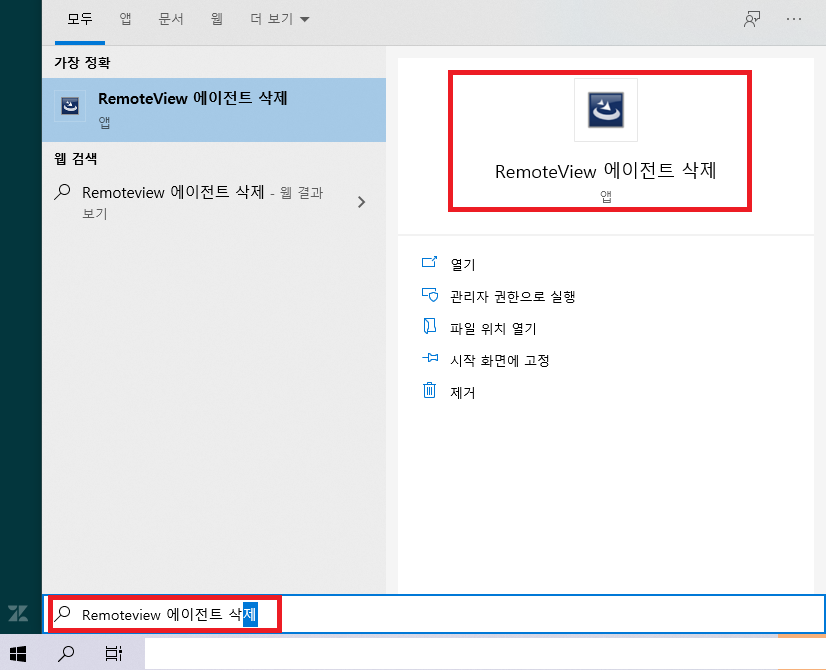Select the RemoteView 에이전트 삭제 best match result
This screenshot has width=826, height=670.
214,110
